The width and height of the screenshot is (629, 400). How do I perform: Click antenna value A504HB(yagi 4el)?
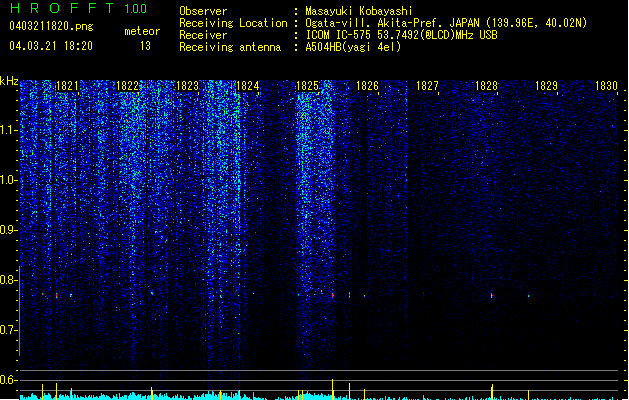pos(353,47)
